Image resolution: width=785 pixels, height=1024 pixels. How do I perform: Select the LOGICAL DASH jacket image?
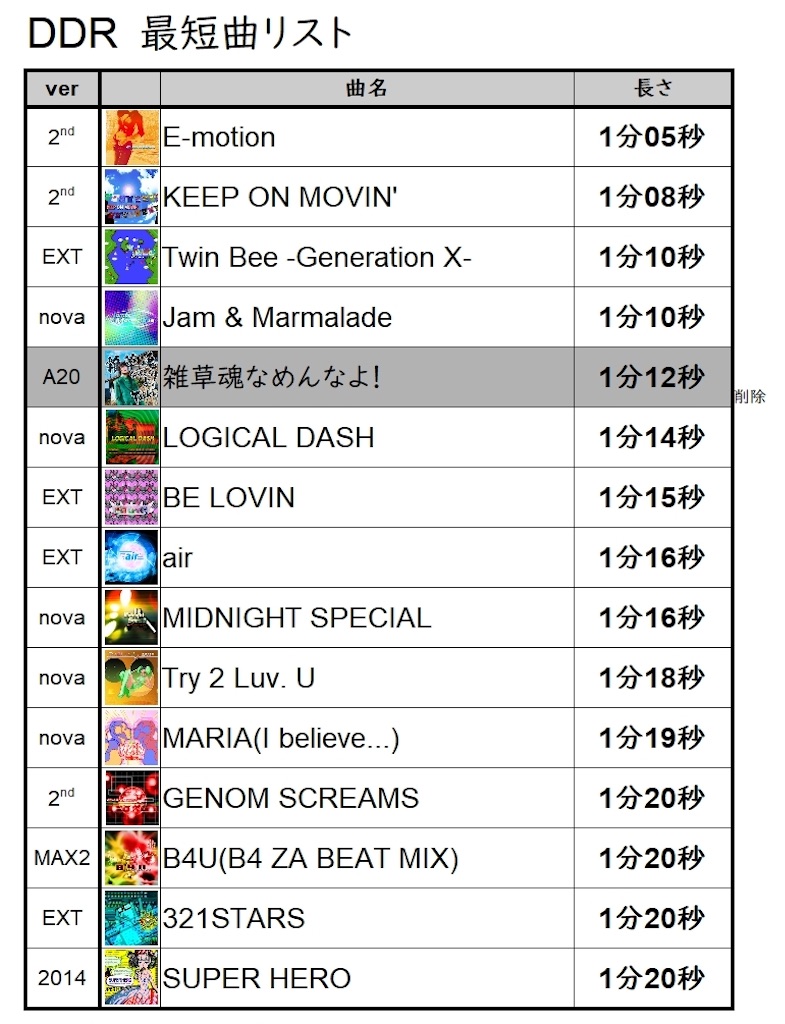click(x=131, y=438)
